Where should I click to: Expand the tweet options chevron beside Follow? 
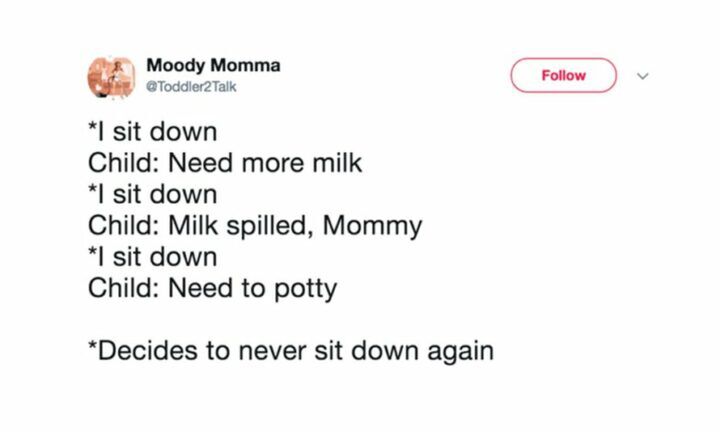click(643, 76)
